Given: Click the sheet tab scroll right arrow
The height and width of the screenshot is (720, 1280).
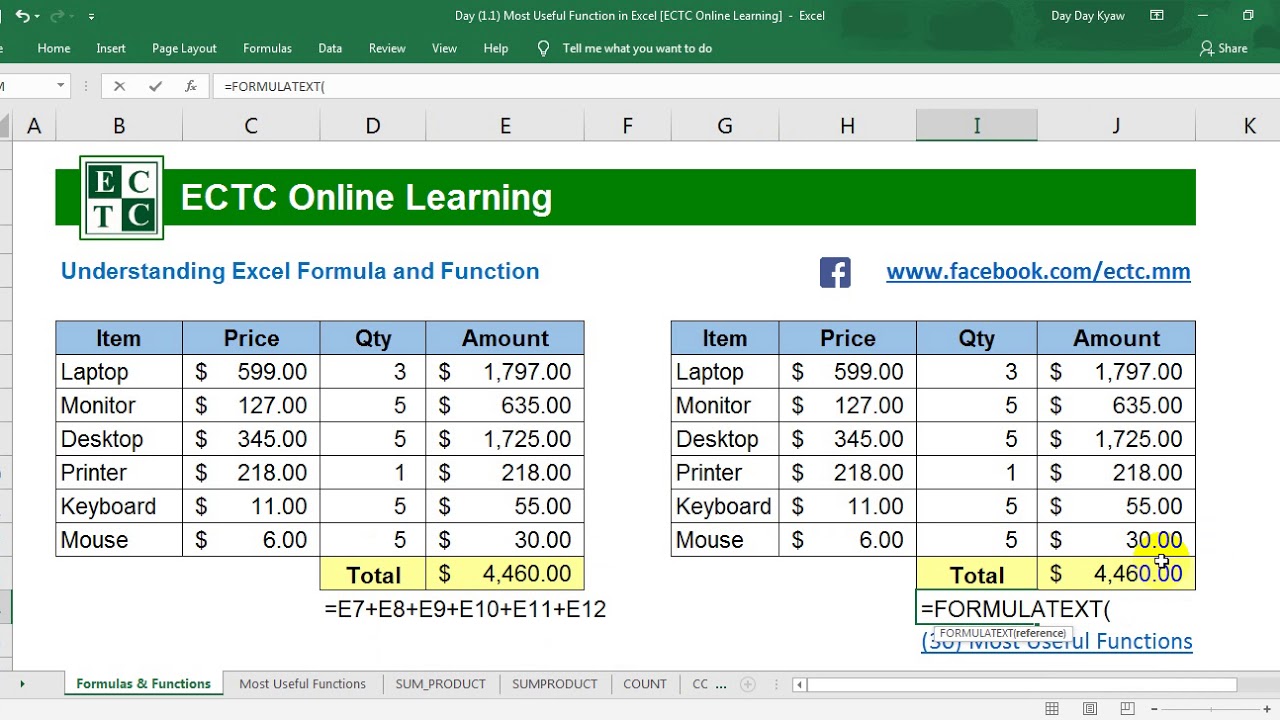Looking at the screenshot, I should [x=22, y=684].
